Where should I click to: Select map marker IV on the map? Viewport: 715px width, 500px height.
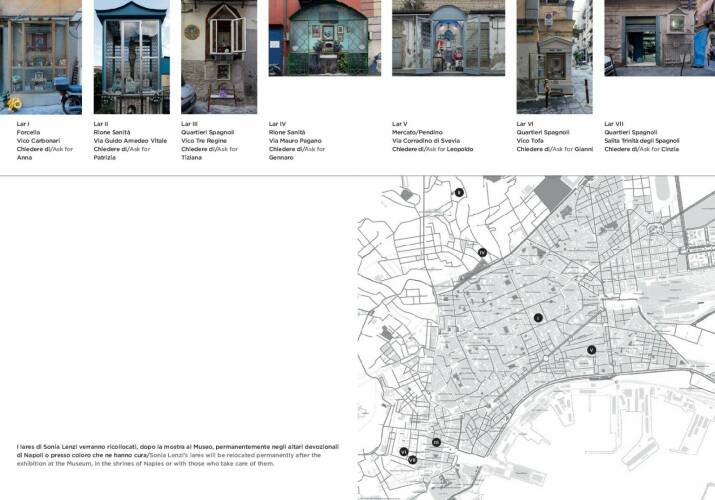[x=482, y=253]
